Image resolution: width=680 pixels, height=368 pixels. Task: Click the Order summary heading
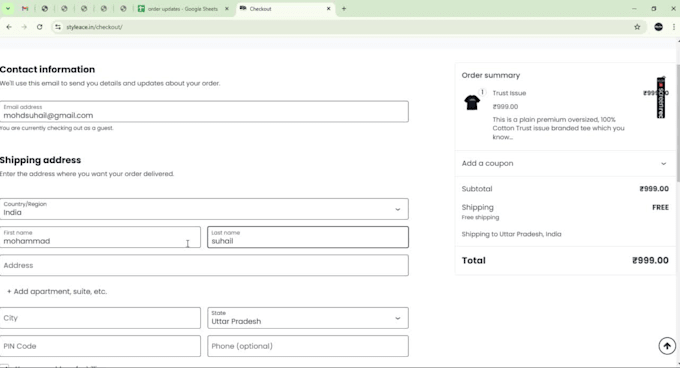490,75
